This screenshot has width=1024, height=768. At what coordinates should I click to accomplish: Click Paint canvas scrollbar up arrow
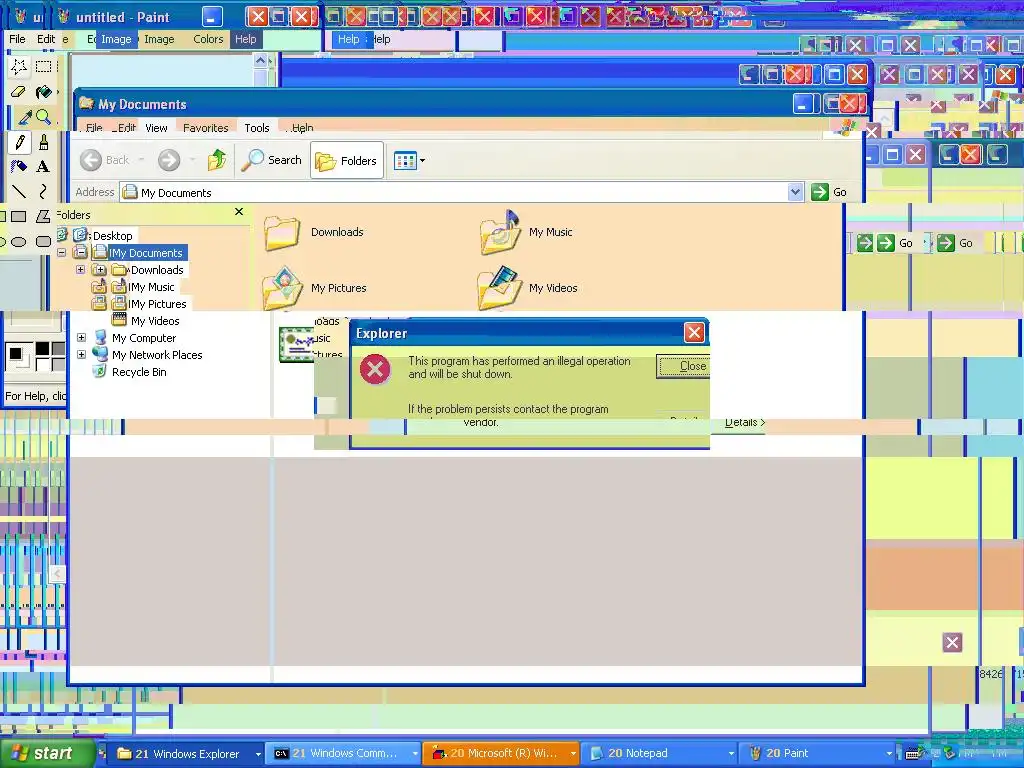coord(261,61)
